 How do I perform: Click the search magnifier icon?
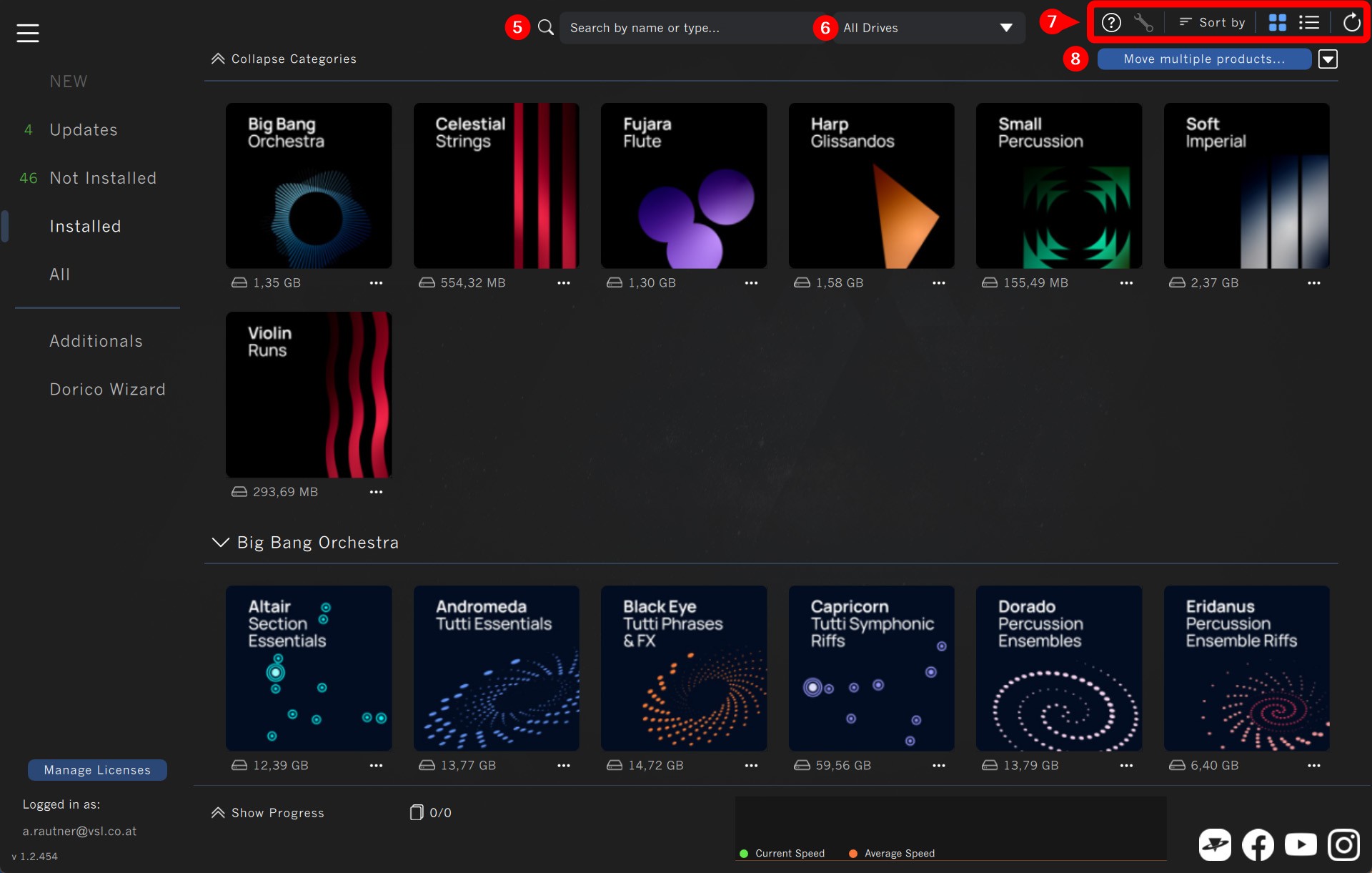(x=546, y=28)
